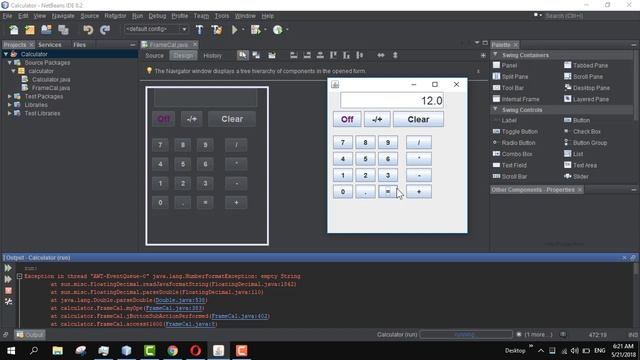Click the Build Project hammer icon
640x360 pixels.
(x=199, y=30)
